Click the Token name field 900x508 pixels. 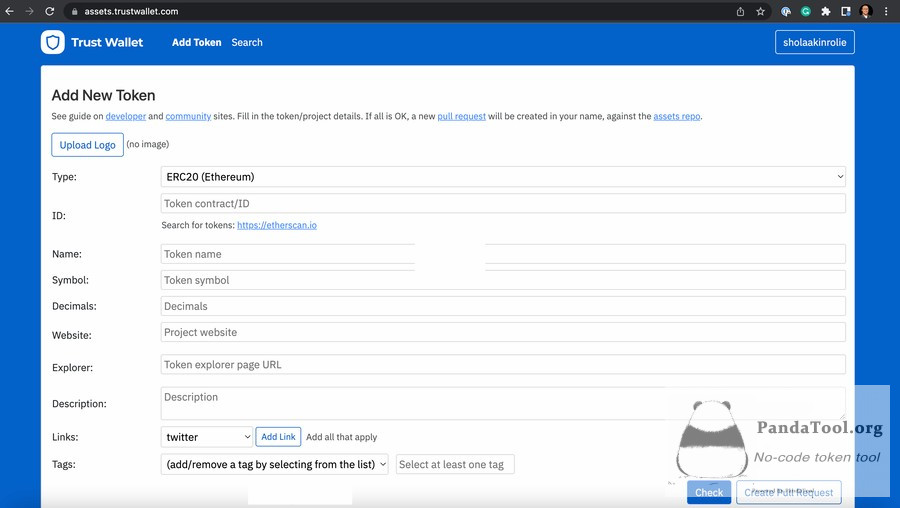coord(503,254)
